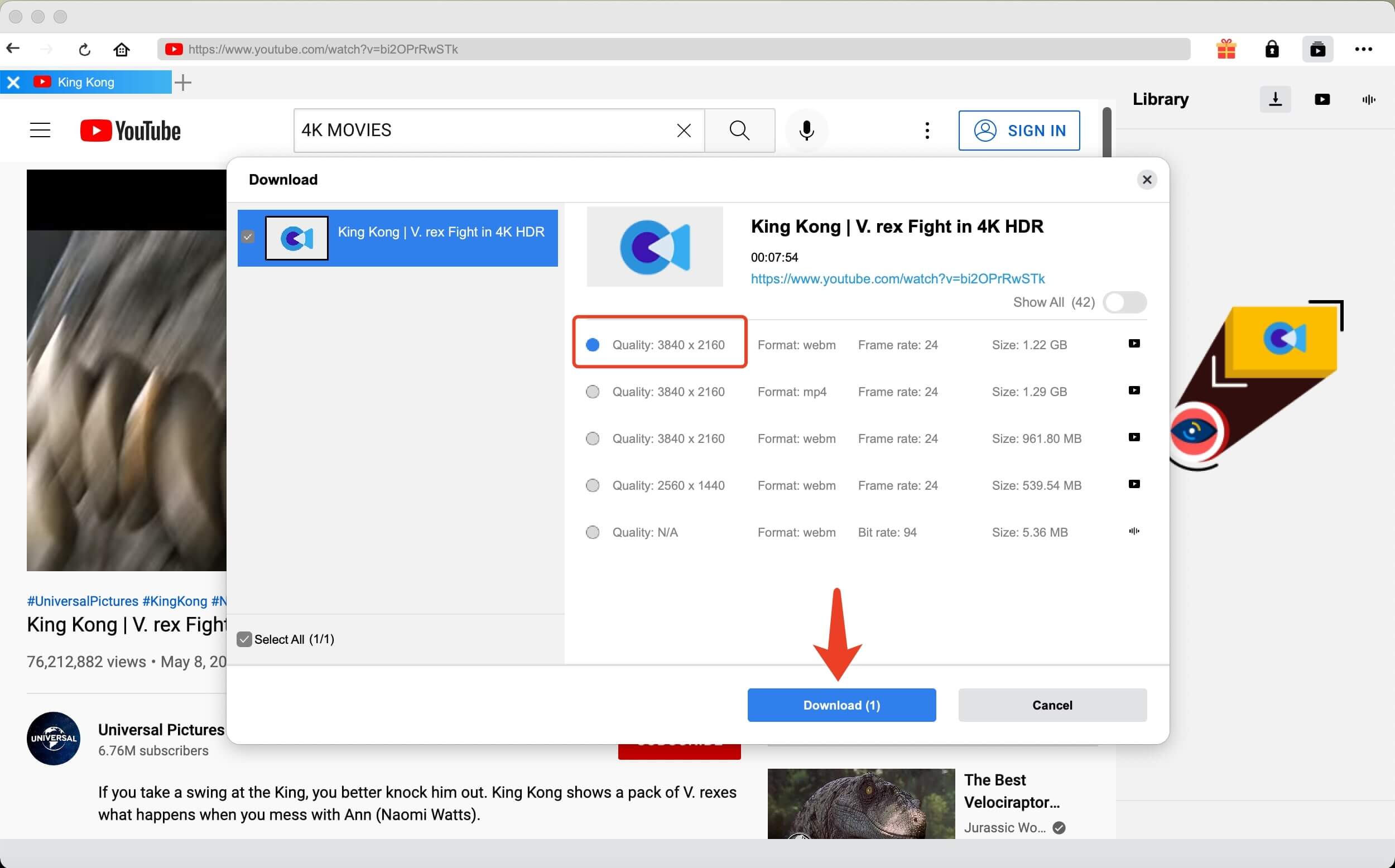Enable Show All 42 formats toggle

point(1125,302)
